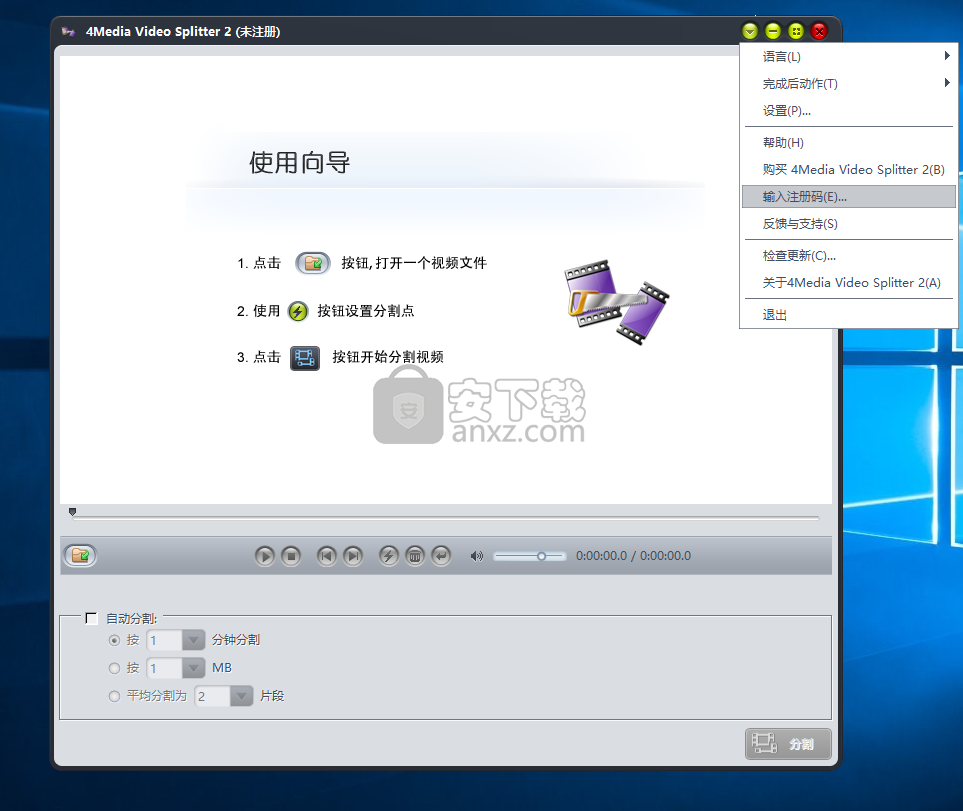Open 完成后动作(T) submenu
This screenshot has width=963, height=811.
pos(849,83)
